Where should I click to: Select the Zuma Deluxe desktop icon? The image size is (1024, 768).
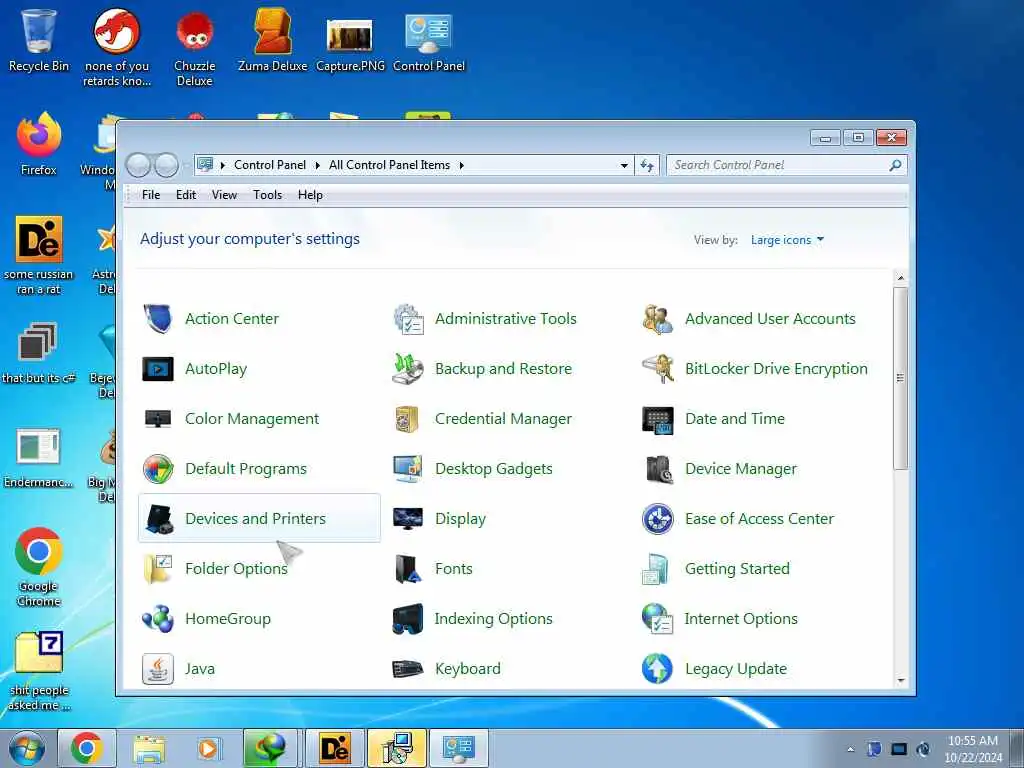tap(272, 40)
